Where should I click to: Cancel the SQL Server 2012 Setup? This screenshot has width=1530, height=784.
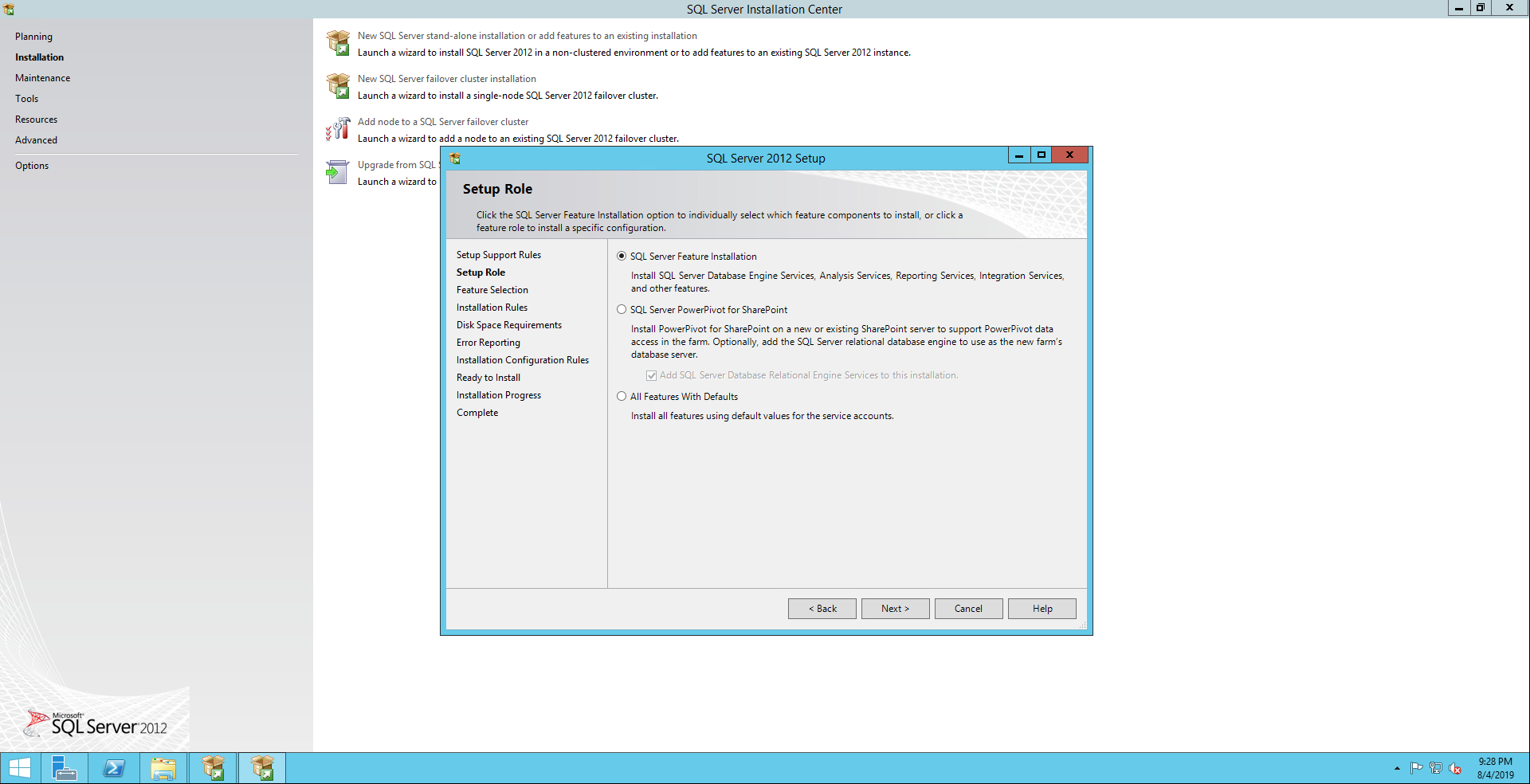(968, 609)
